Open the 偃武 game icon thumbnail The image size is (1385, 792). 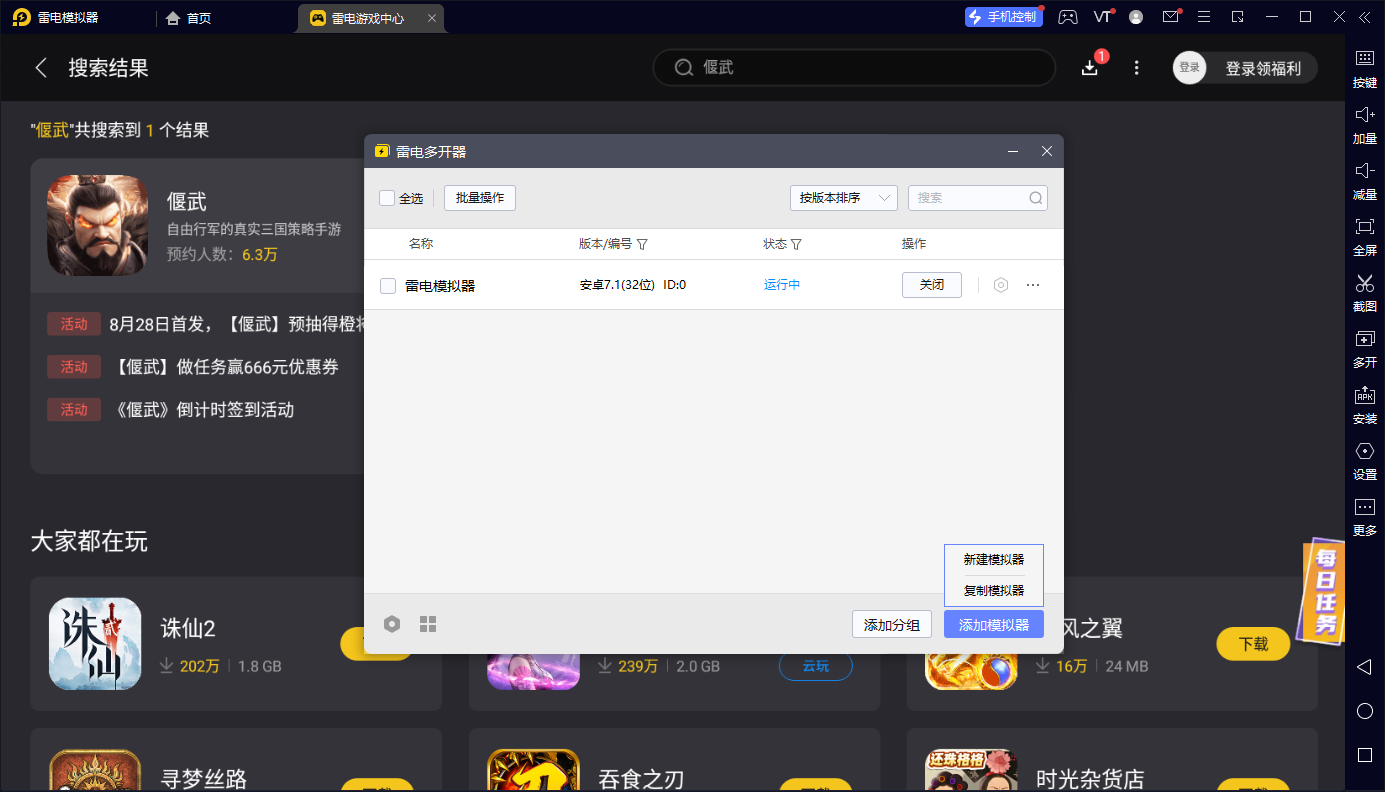coord(97,226)
